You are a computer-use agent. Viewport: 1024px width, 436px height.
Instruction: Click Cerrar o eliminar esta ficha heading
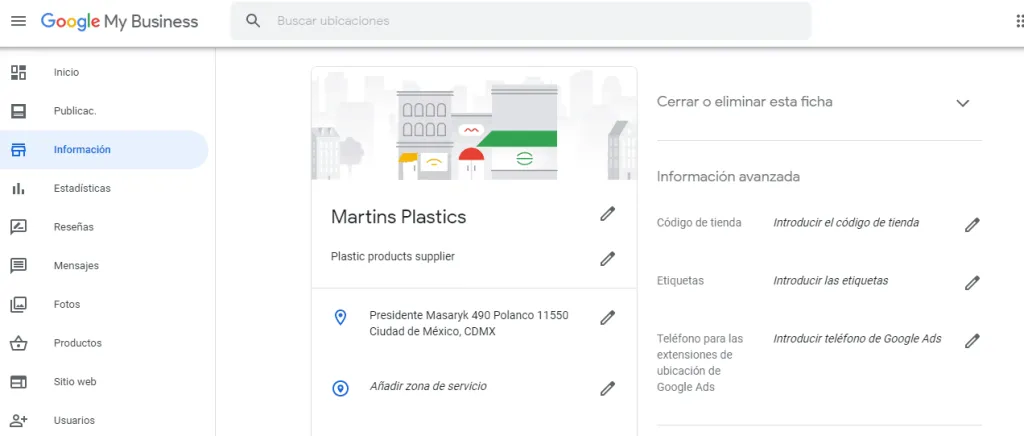(x=744, y=102)
